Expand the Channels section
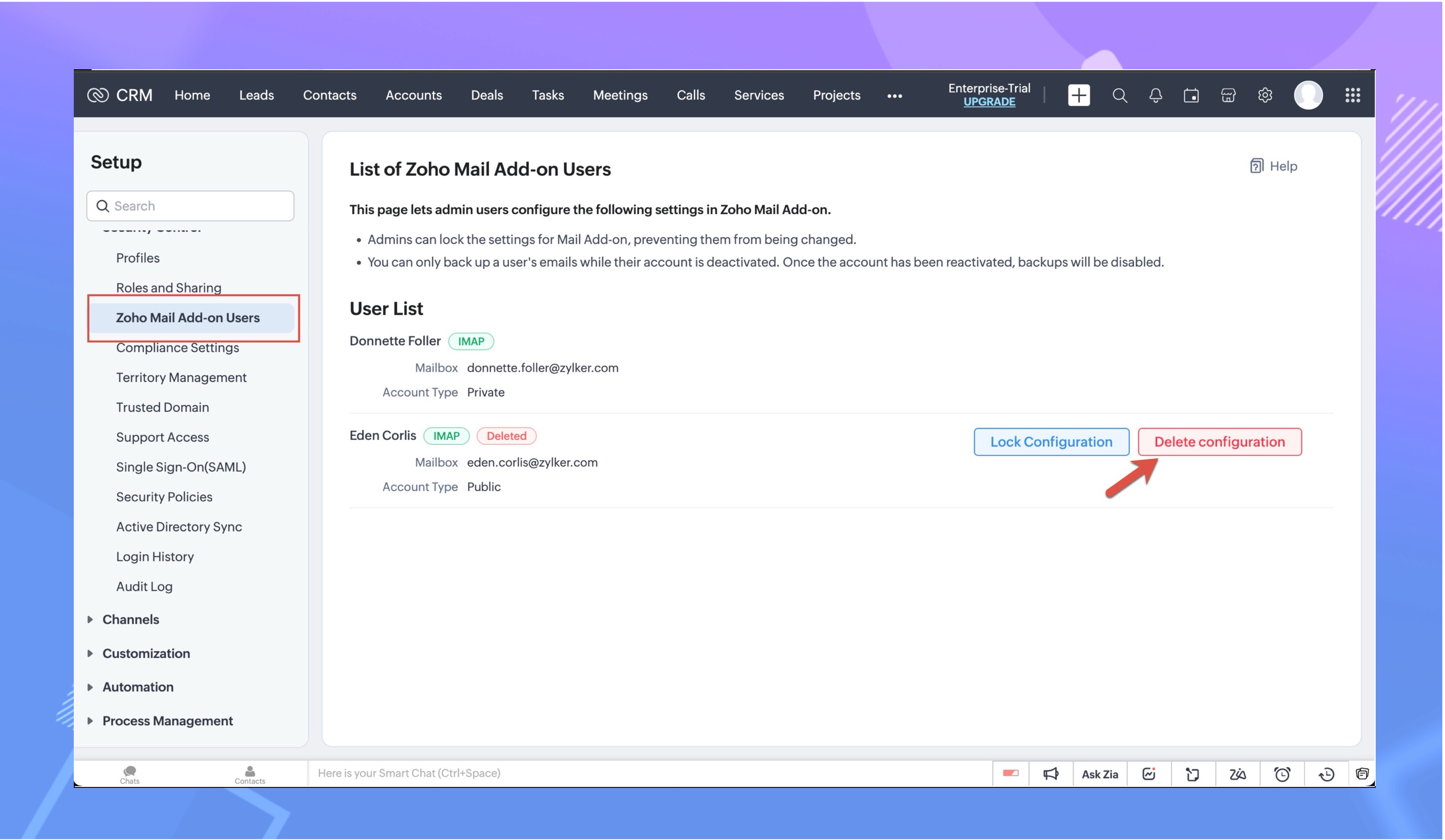This screenshot has width=1445, height=840. pos(131,619)
